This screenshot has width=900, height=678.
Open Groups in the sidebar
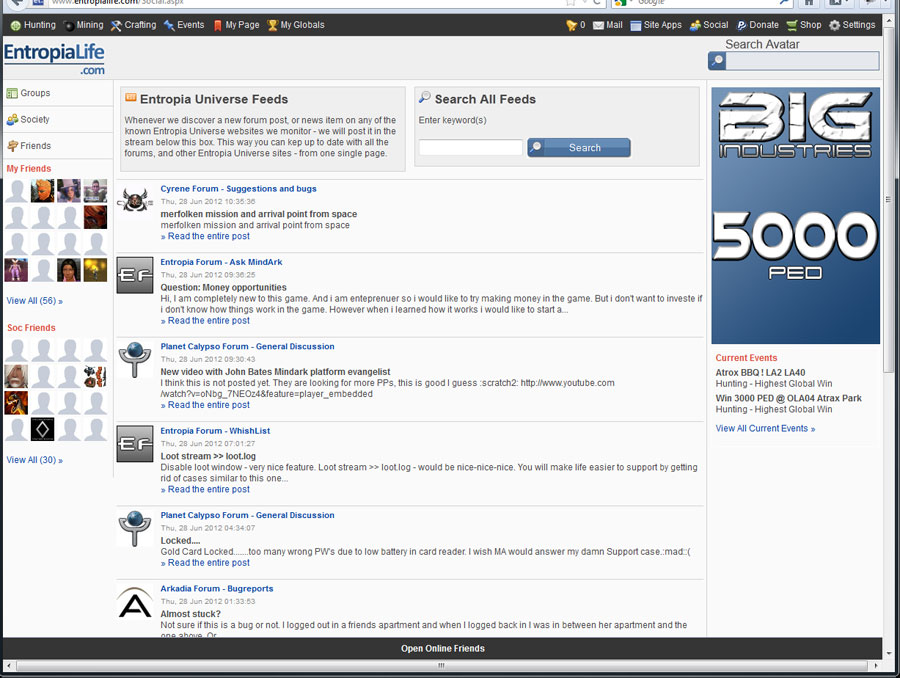[35, 93]
